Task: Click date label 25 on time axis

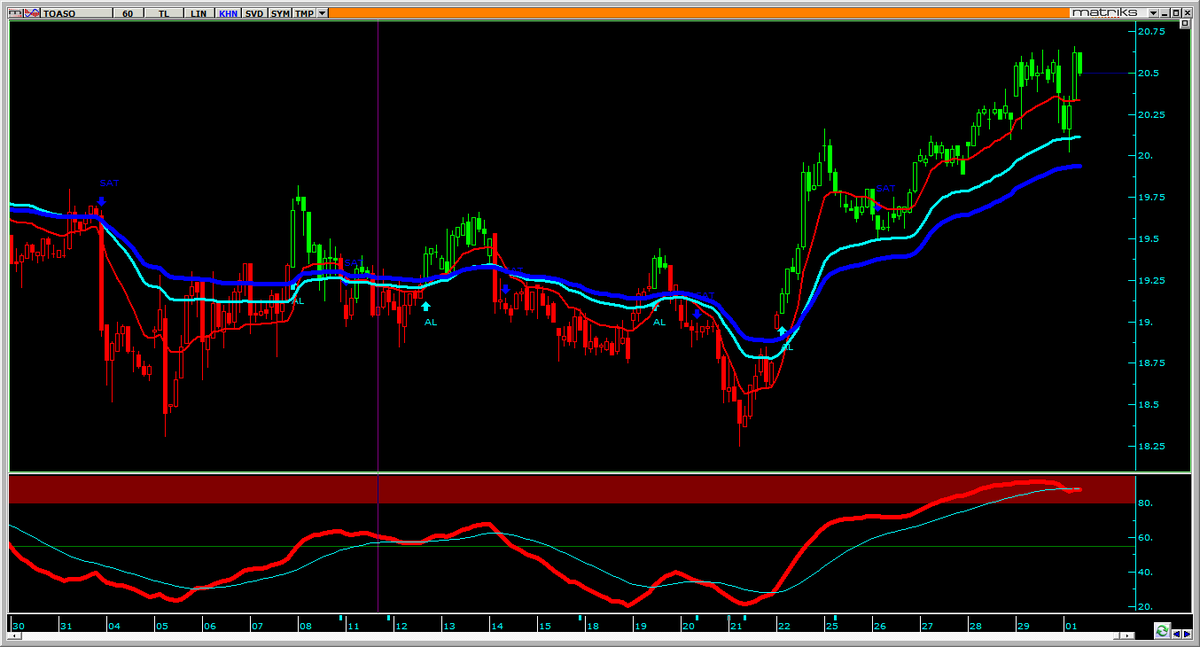Action: click(832, 626)
